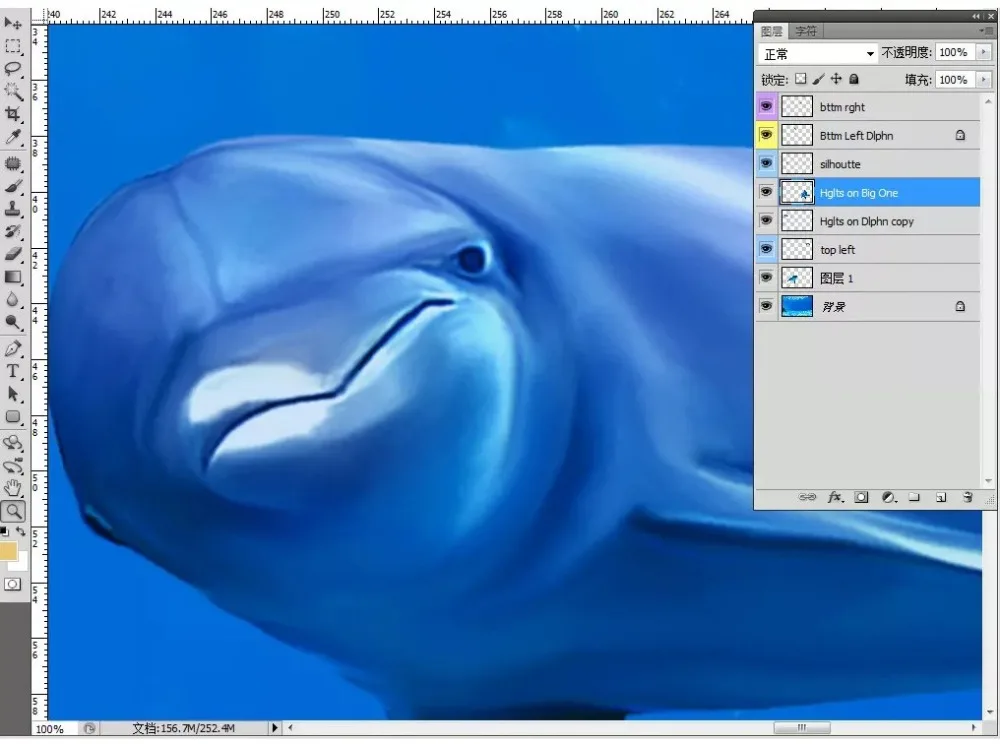Screen dimensions: 1000x744
Task: Select the Gradient tool
Action: click(x=13, y=277)
